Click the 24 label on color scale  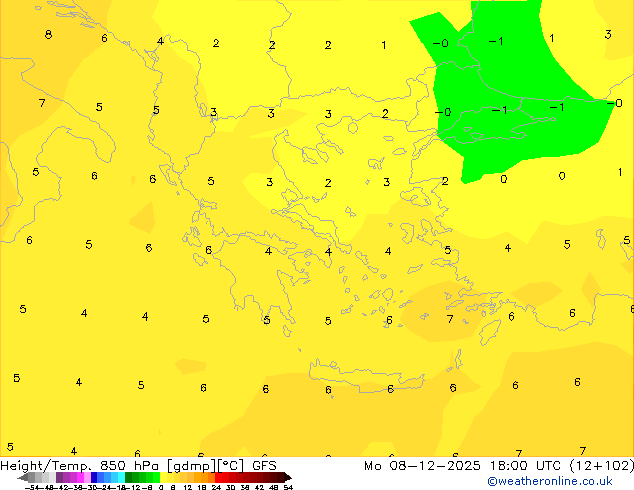click(216, 487)
